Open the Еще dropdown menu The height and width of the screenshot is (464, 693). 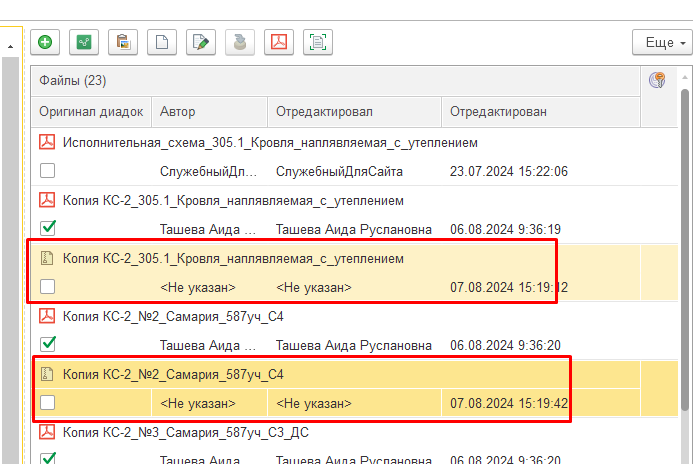(x=662, y=43)
